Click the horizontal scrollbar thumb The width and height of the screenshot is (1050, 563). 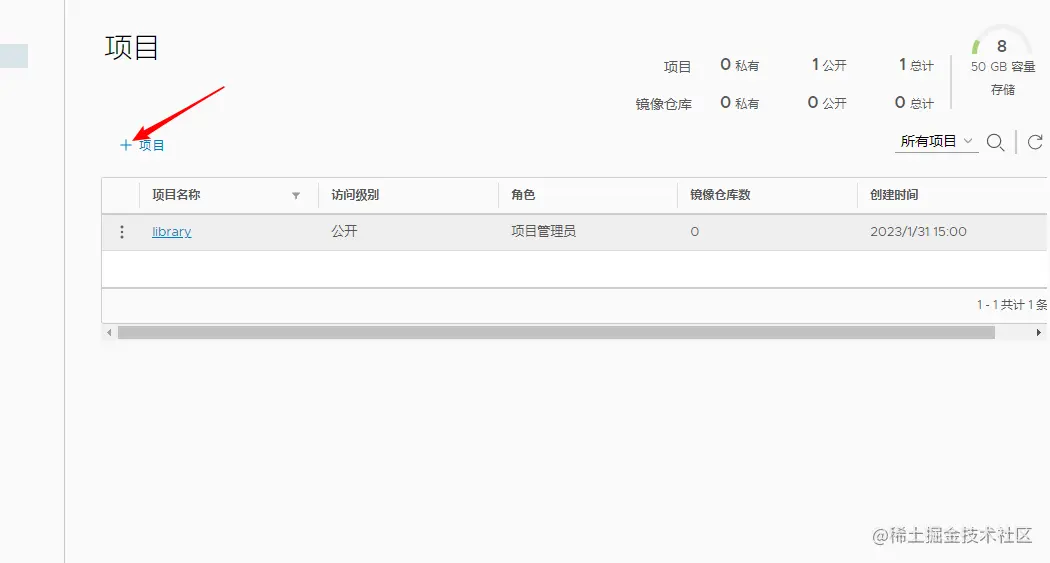[x=556, y=333]
